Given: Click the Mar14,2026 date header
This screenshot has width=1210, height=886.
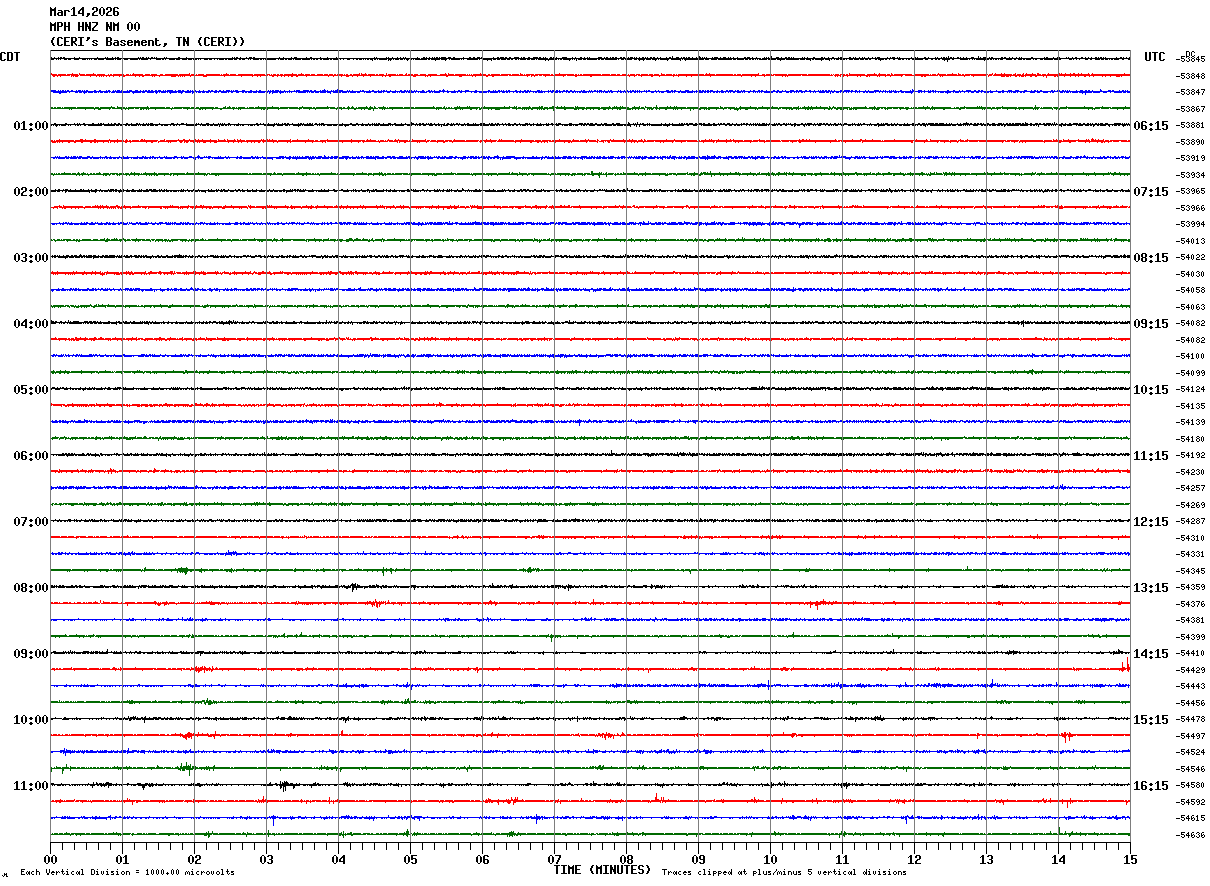Looking at the screenshot, I should [84, 12].
